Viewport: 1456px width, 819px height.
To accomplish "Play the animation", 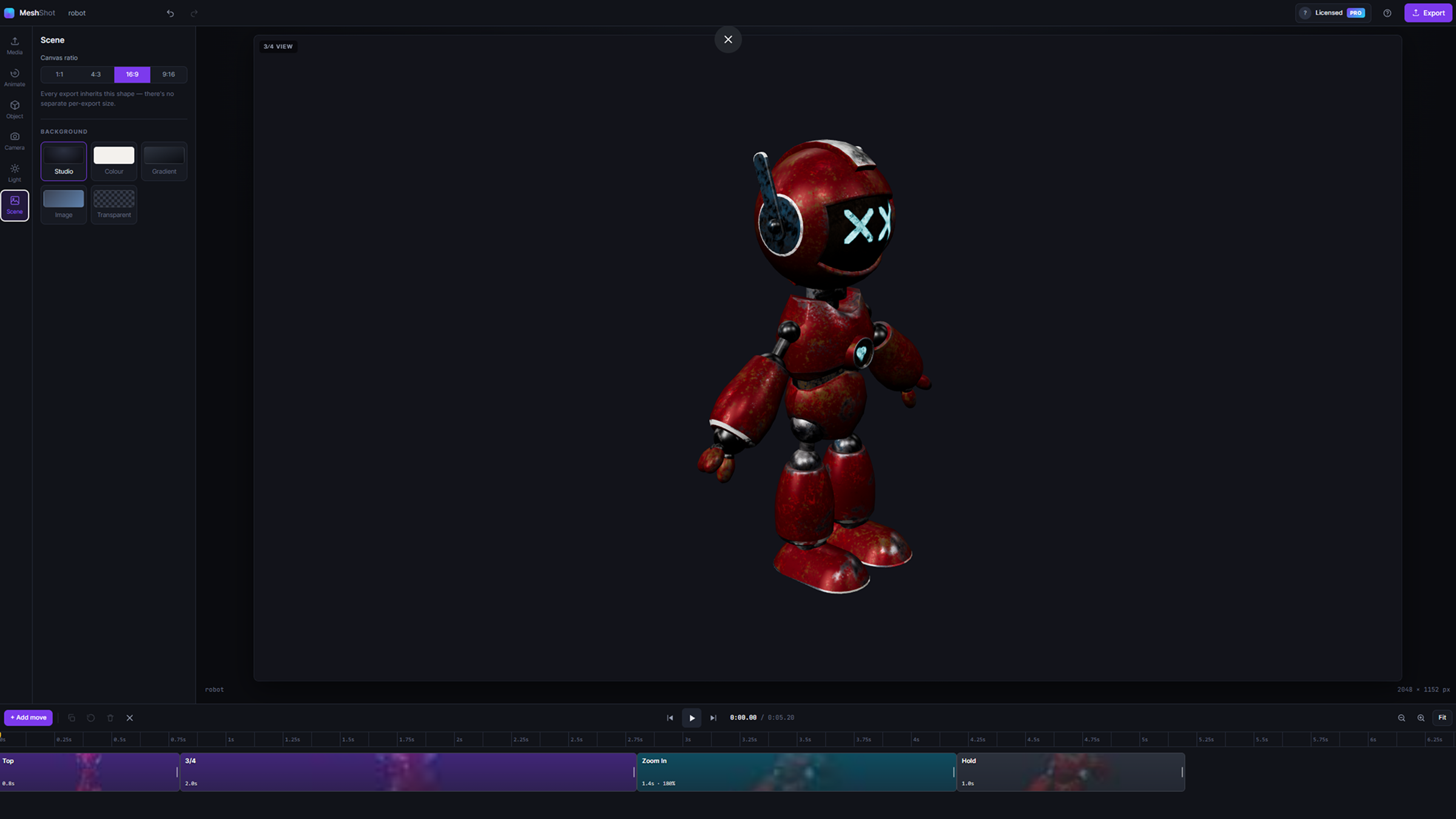I will point(692,718).
